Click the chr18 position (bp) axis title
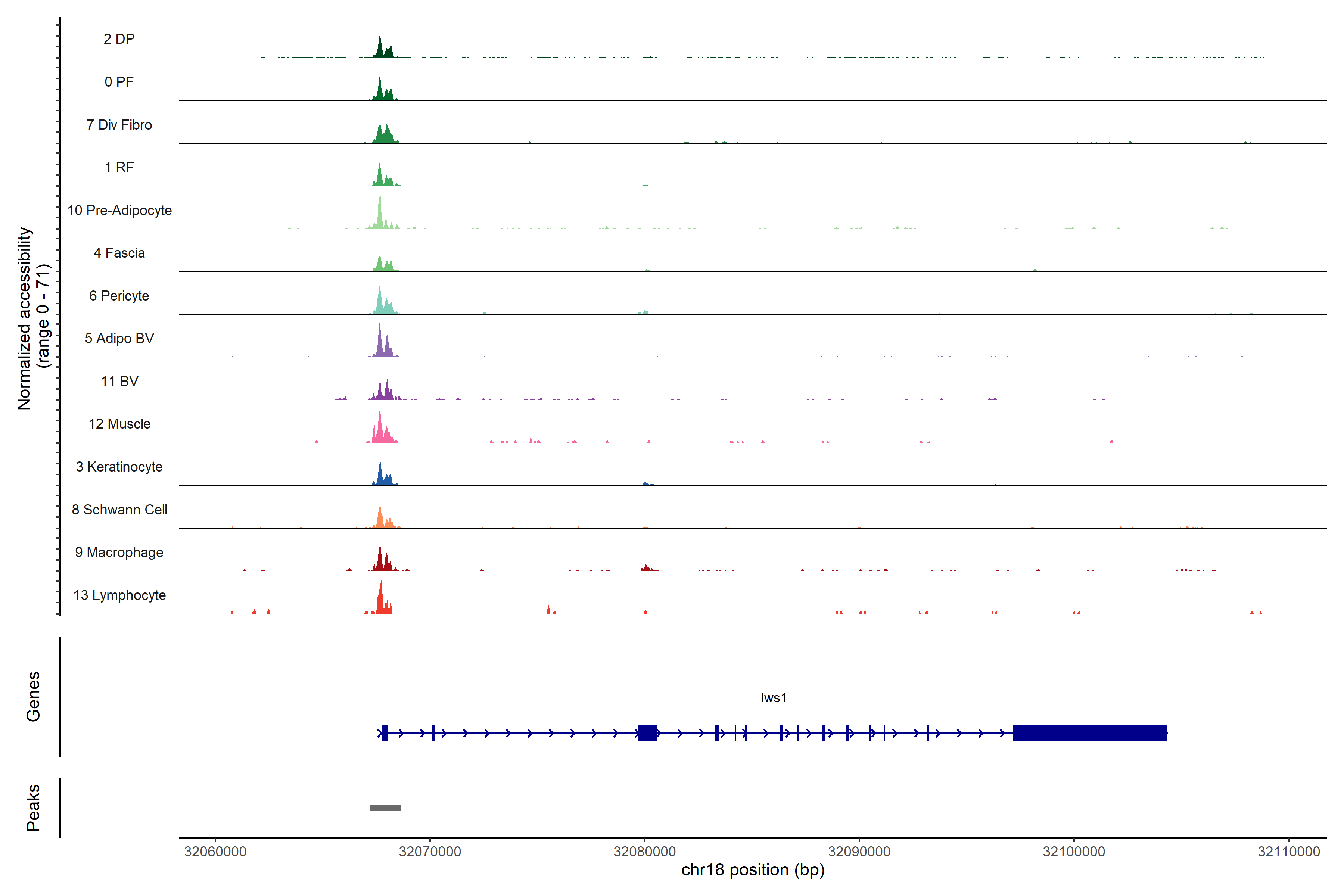The width and height of the screenshot is (1344, 896). coord(753,870)
